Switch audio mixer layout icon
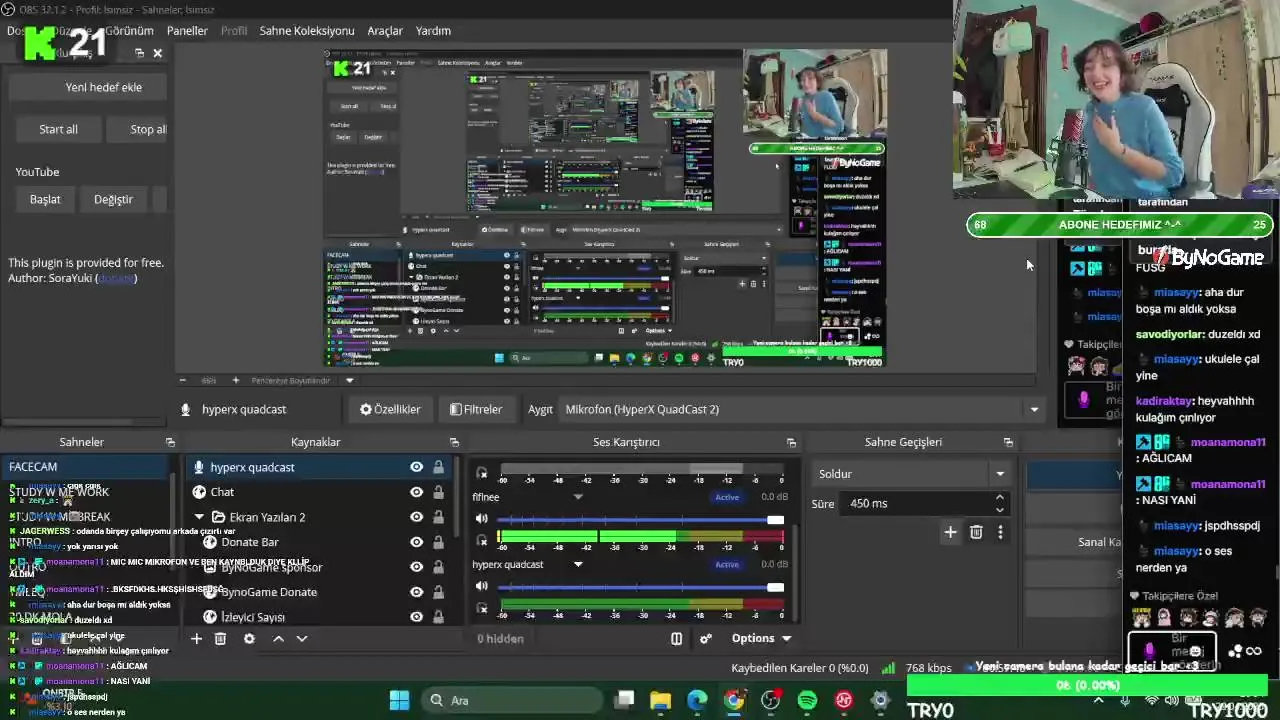 pos(676,638)
